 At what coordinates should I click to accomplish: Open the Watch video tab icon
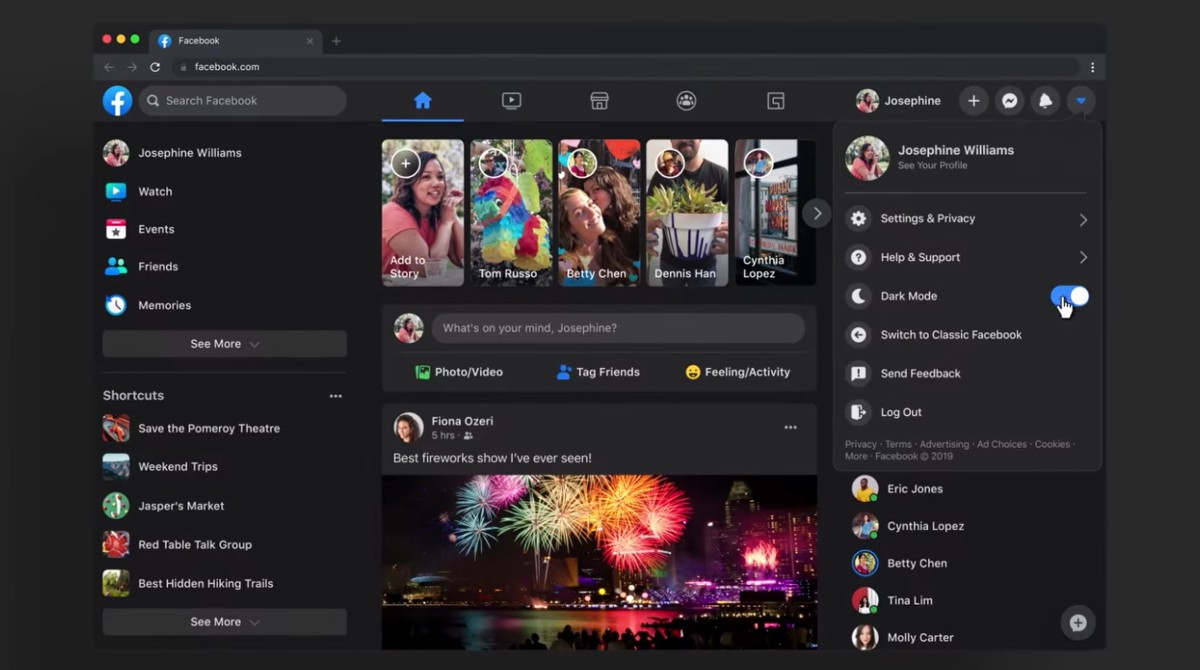click(511, 101)
